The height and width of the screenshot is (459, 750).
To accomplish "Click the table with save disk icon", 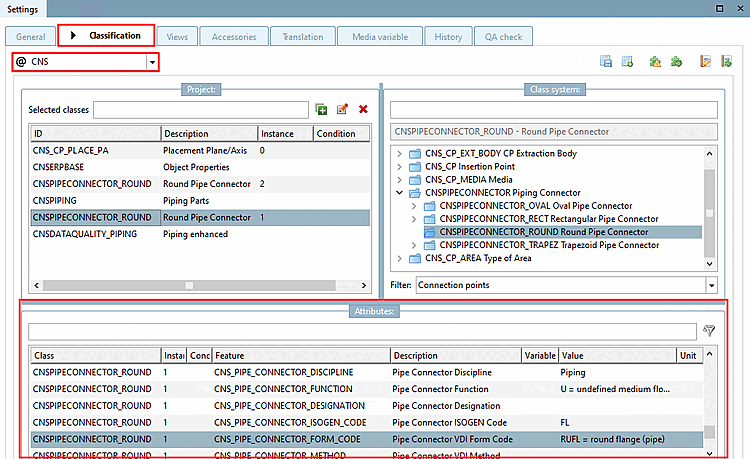I will 606,62.
